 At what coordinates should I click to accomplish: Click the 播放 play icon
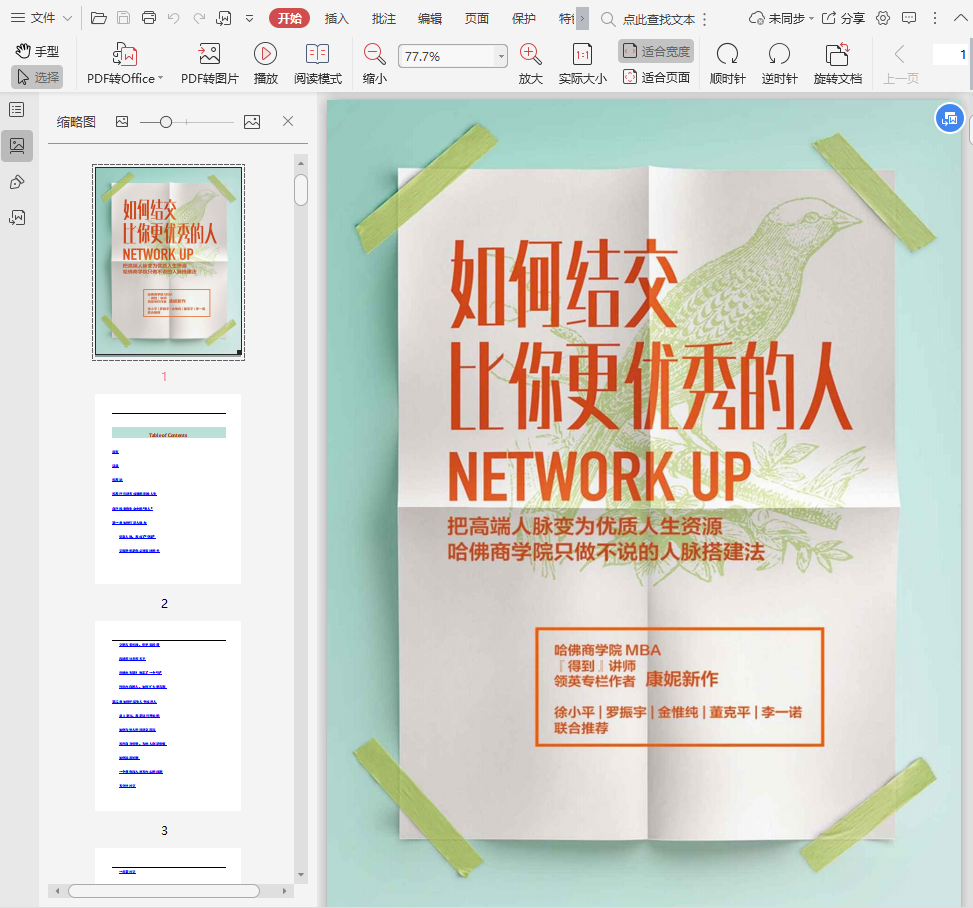point(265,55)
